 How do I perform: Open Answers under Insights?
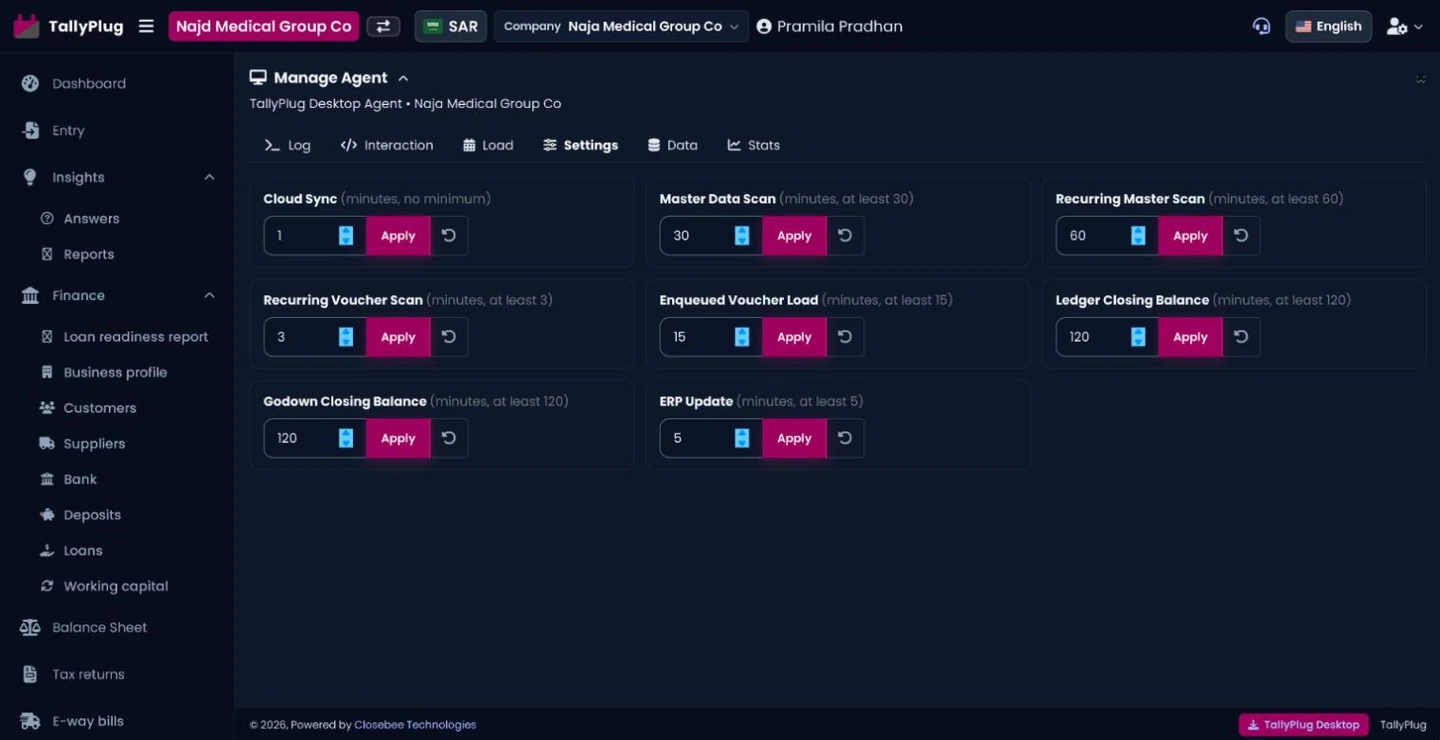tap(91, 218)
